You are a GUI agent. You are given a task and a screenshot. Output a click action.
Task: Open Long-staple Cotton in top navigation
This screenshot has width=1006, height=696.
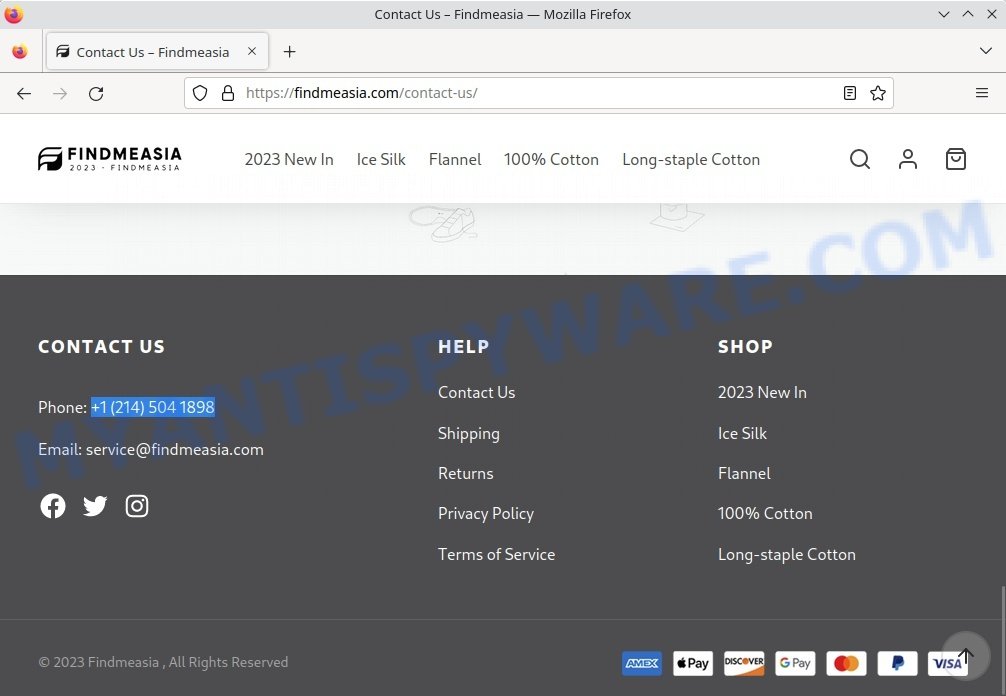tap(691, 160)
